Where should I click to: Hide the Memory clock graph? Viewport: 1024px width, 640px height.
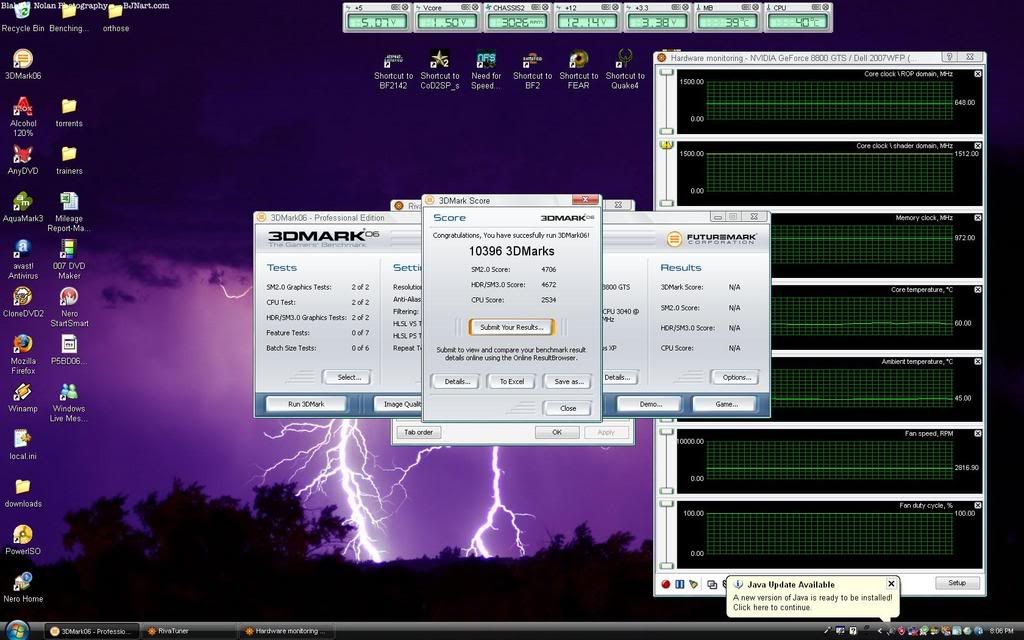[978, 217]
